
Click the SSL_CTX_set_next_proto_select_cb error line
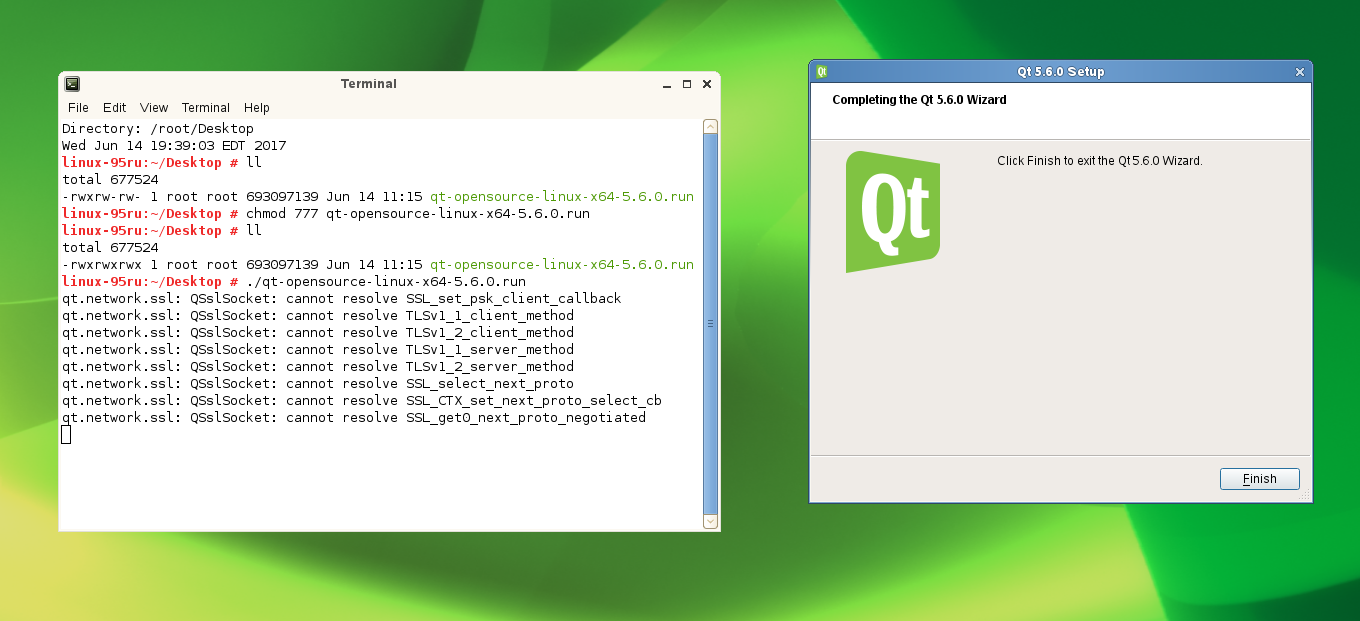[x=362, y=401]
